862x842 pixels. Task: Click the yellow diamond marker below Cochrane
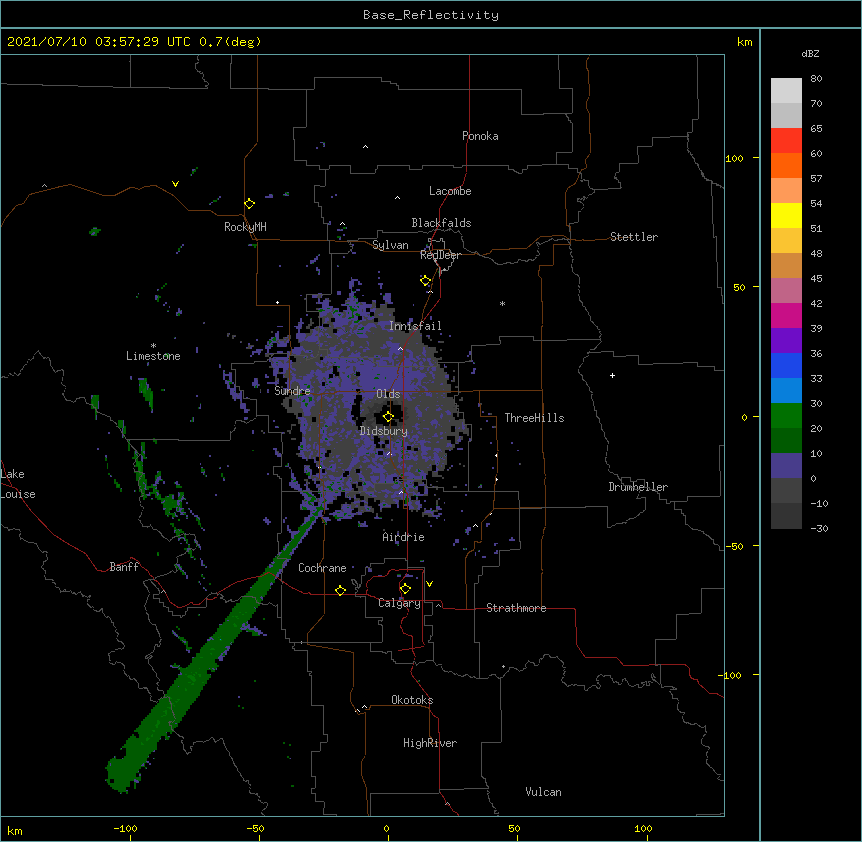tap(340, 590)
